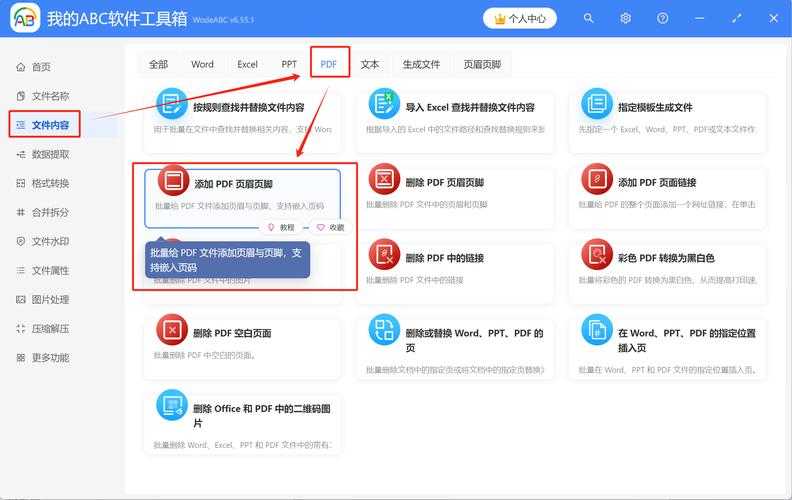Image resolution: width=792 pixels, height=500 pixels.
Task: Open the settings gear in title bar
Action: (625, 18)
